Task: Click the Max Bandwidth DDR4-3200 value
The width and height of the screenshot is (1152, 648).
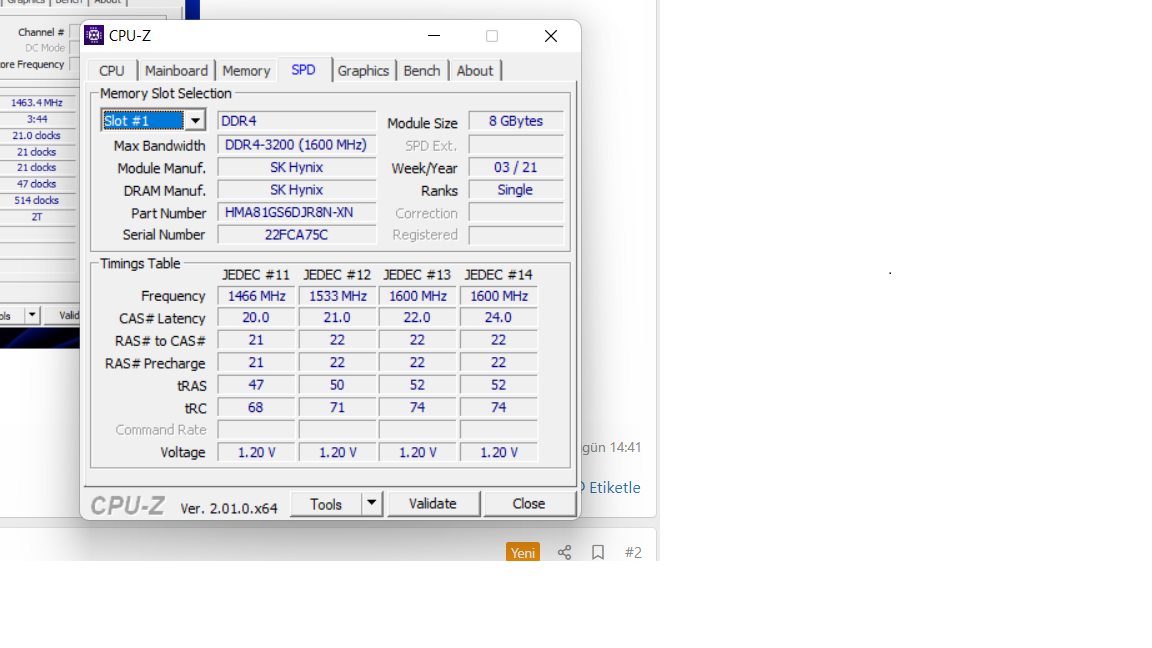Action: [x=297, y=145]
